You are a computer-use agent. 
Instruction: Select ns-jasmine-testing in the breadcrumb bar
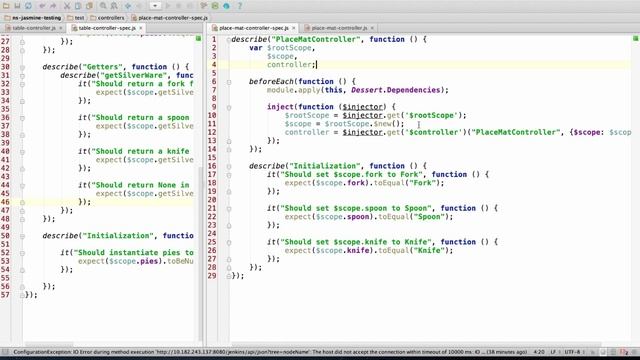33,18
